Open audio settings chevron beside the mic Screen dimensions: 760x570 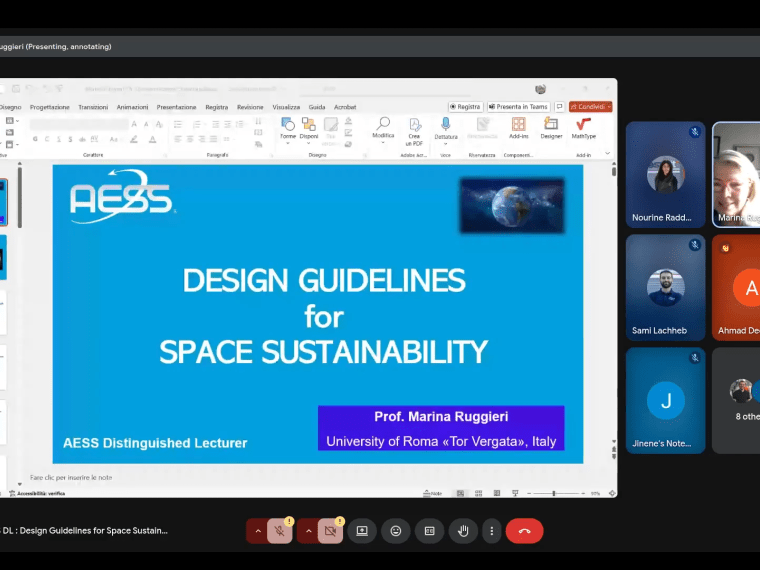tap(258, 531)
